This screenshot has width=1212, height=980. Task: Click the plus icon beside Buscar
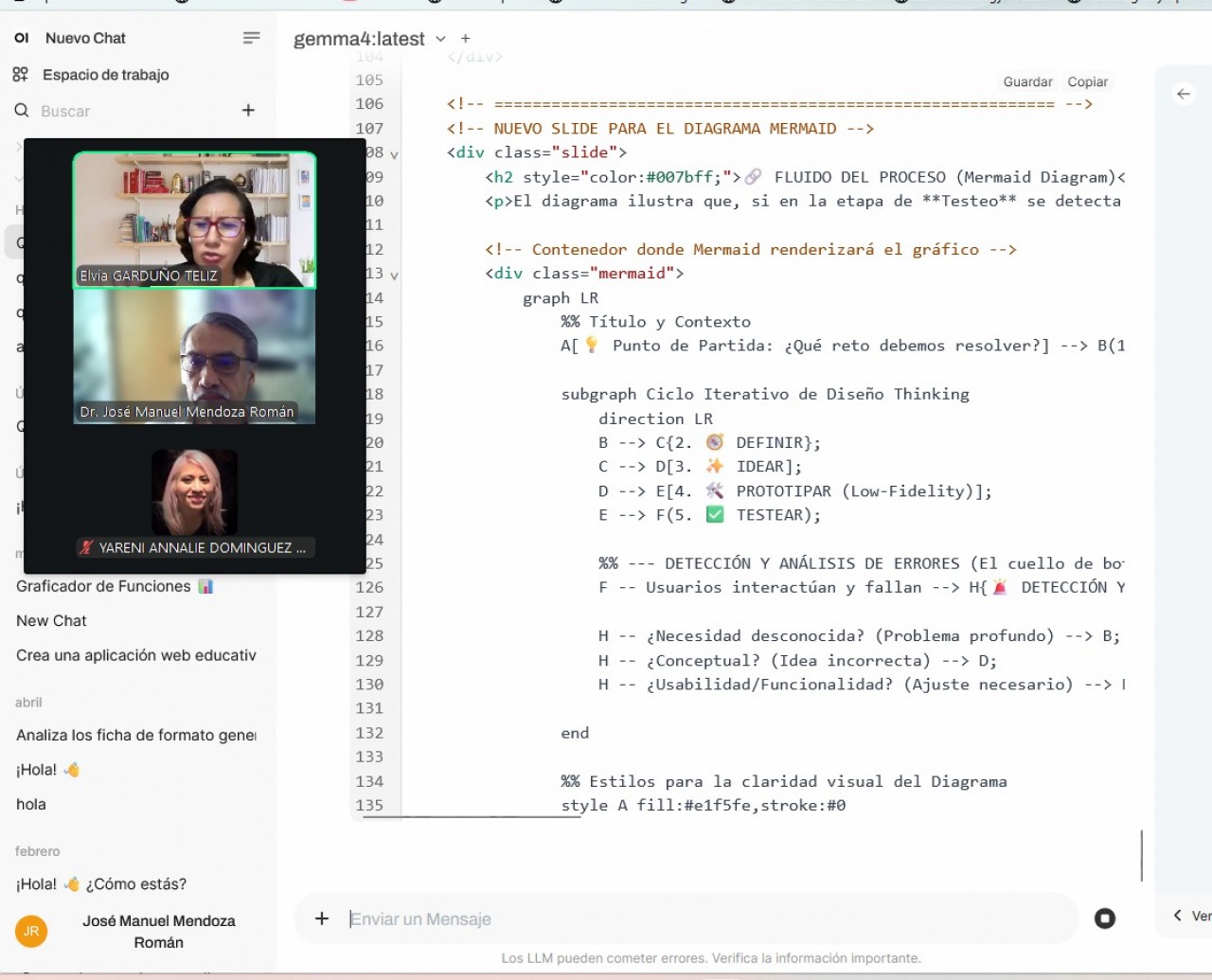(x=248, y=110)
